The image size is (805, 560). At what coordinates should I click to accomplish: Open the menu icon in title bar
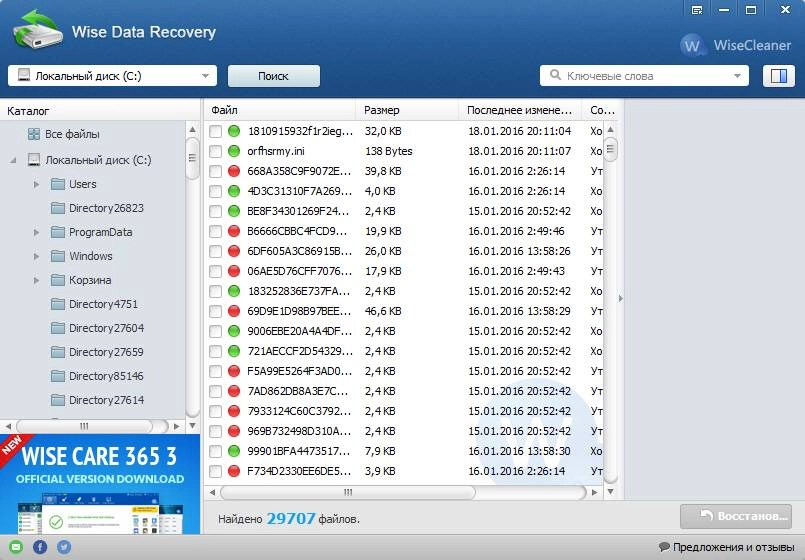tap(697, 10)
